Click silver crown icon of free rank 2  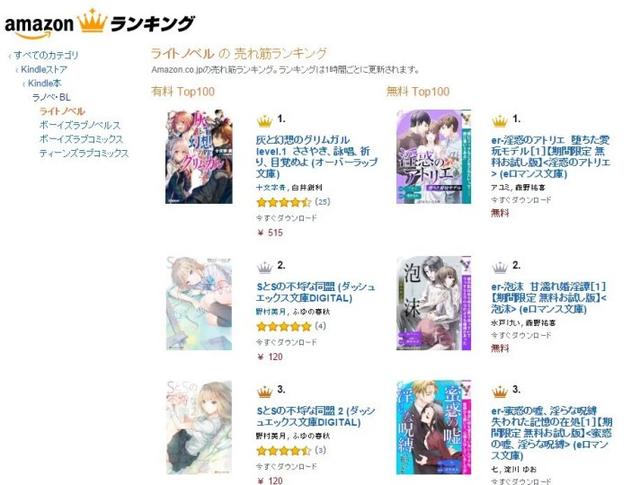click(500, 267)
